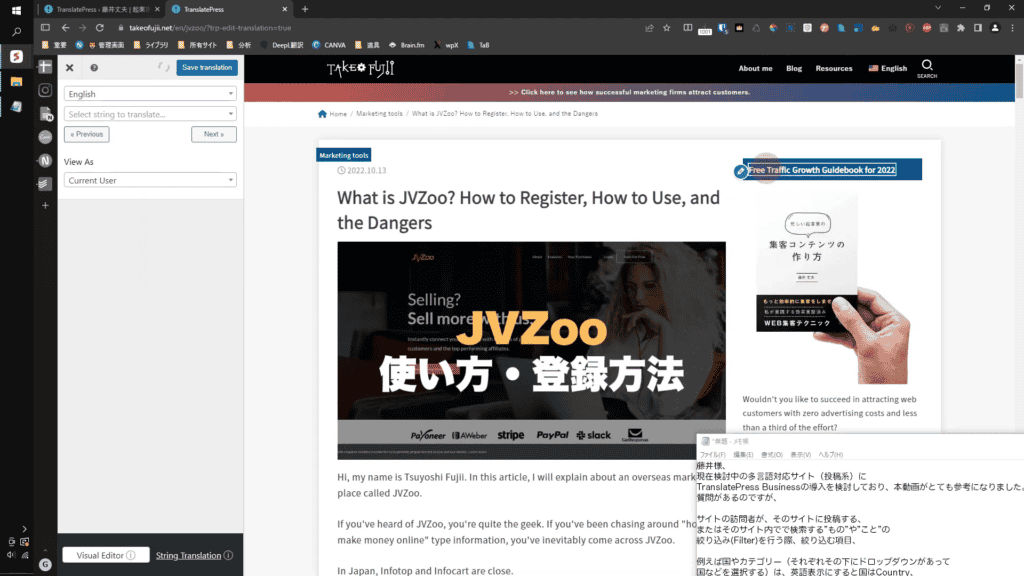1024x576 pixels.
Task: Open a new browser tab
Action: point(305,9)
